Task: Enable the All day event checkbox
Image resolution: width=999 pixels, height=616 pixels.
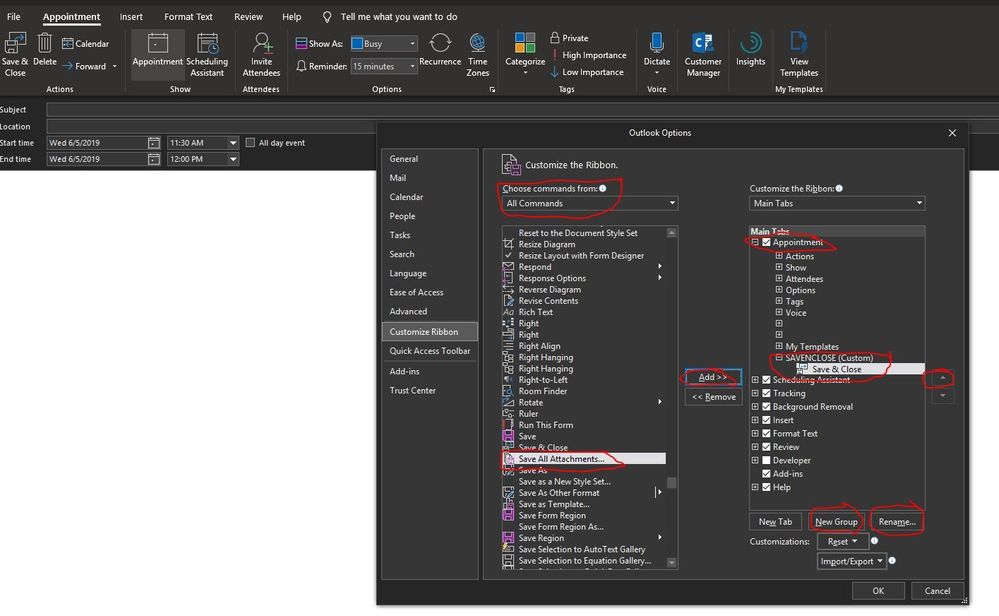Action: [251, 143]
